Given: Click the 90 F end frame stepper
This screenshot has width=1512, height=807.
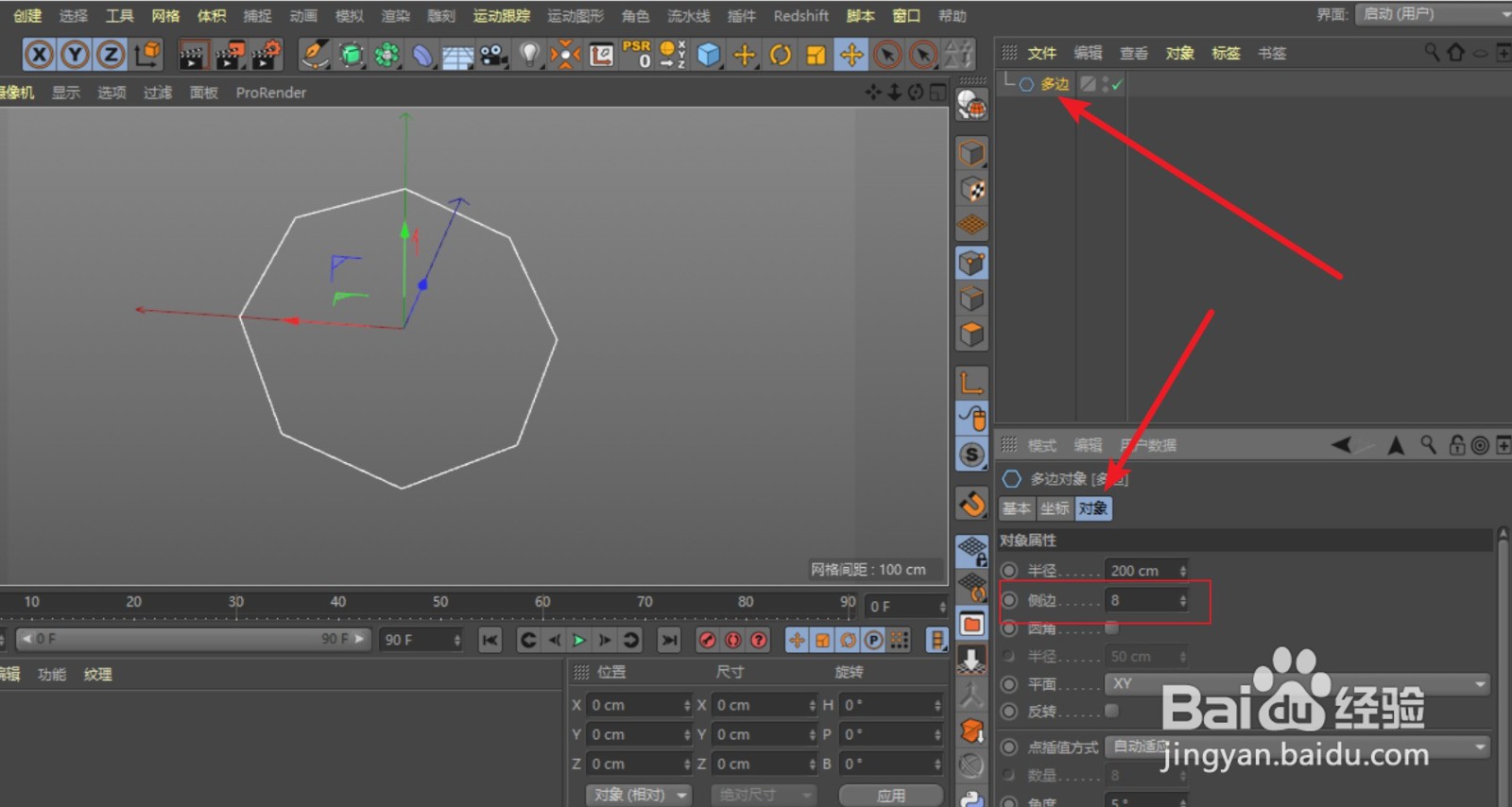Looking at the screenshot, I should (457, 640).
